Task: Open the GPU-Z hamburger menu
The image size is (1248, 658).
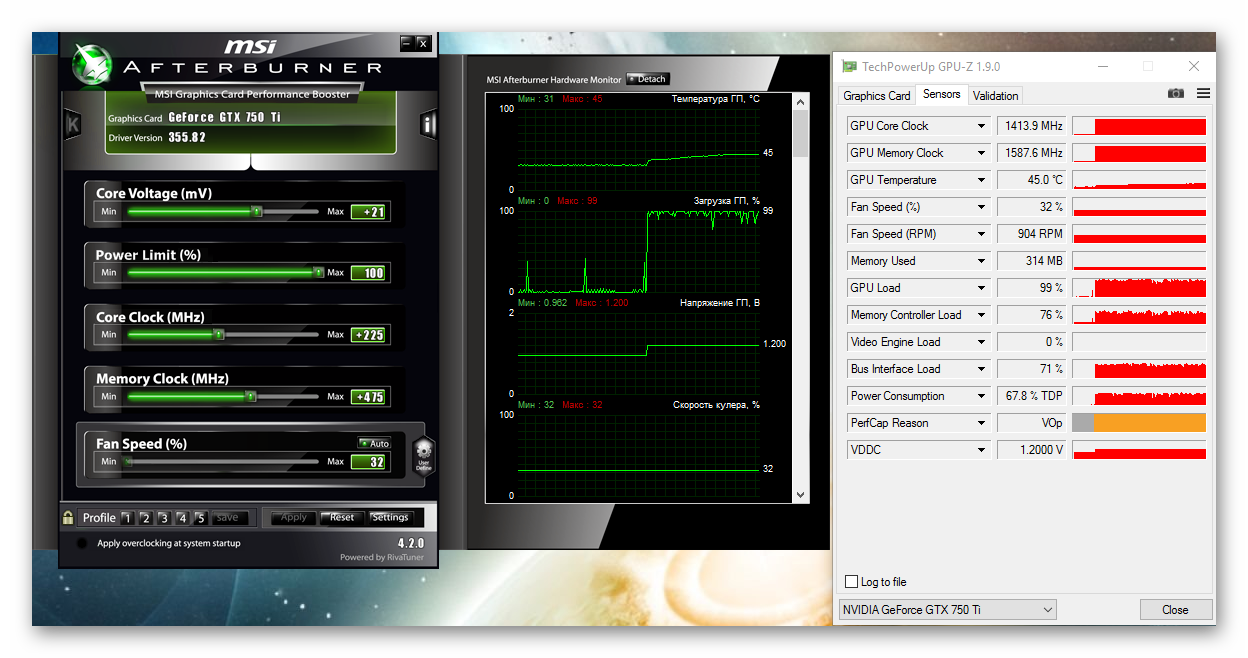Action: pos(1203,93)
